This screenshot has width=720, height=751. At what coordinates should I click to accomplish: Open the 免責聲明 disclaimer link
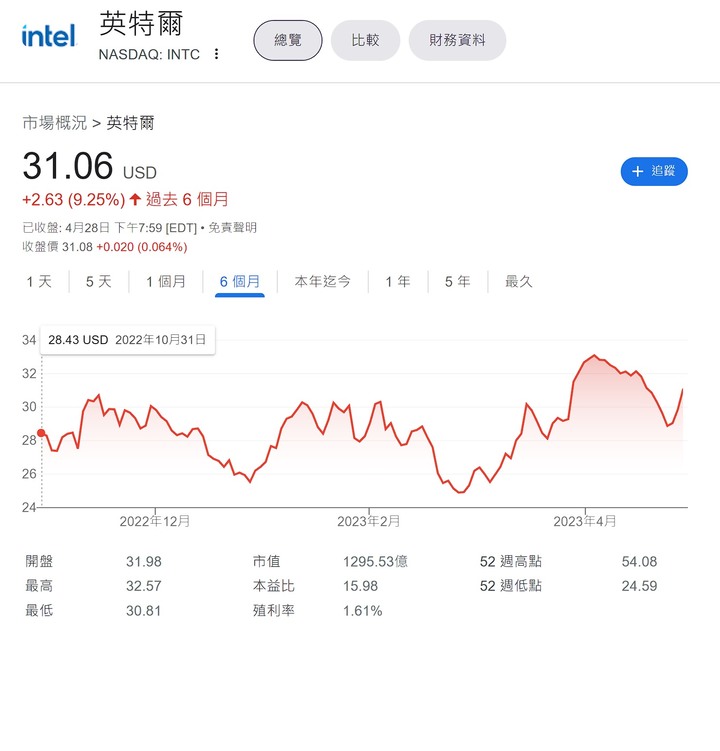tap(232, 228)
